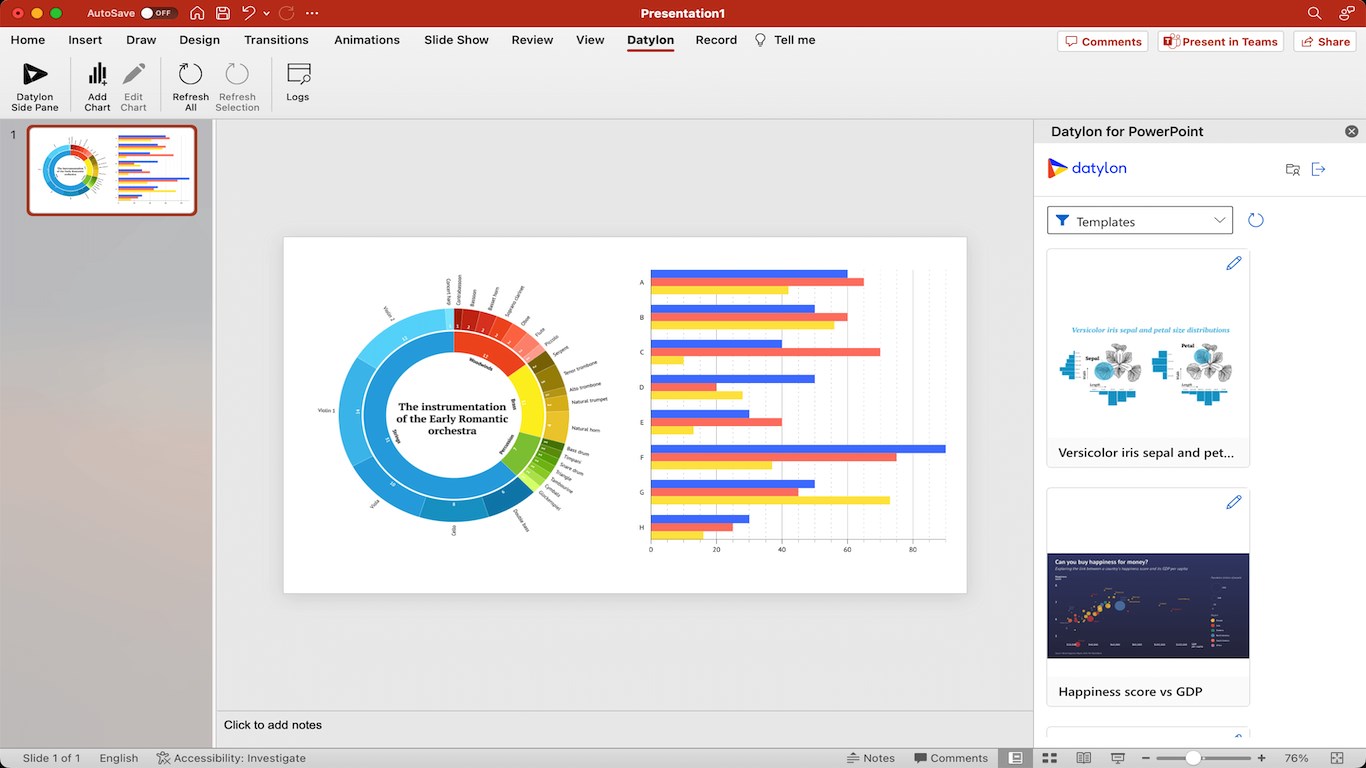Open the Undo history dropdown arrow

pos(266,13)
